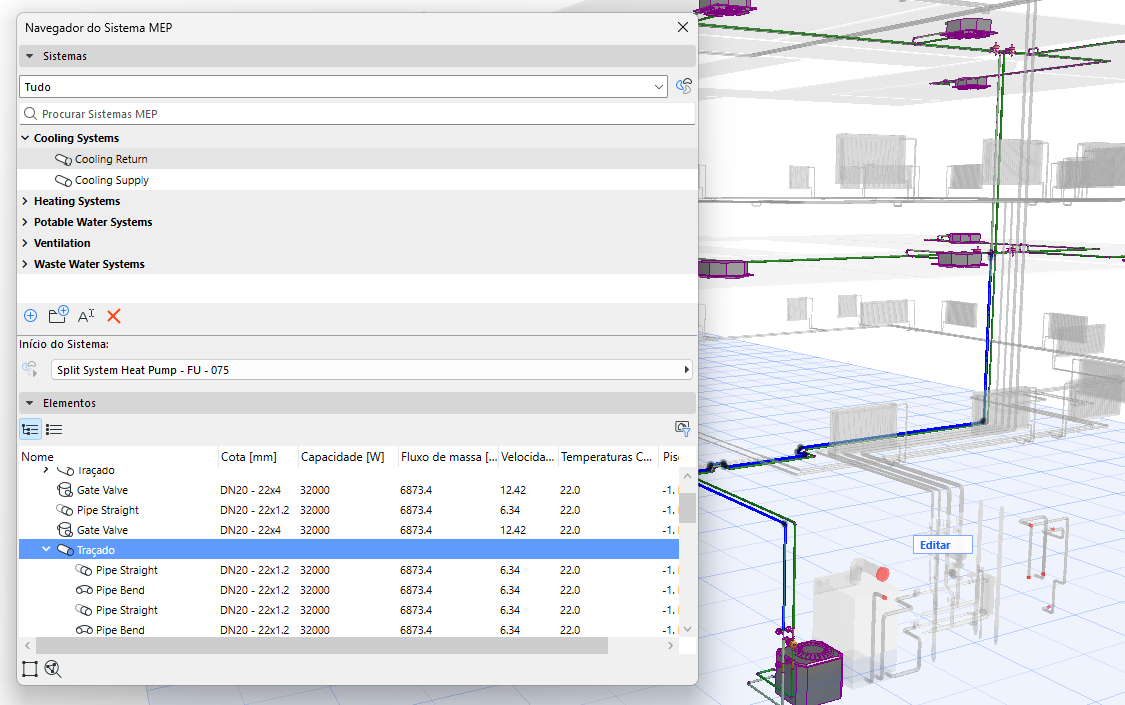
Task: Add a new MEP system
Action: (x=30, y=316)
